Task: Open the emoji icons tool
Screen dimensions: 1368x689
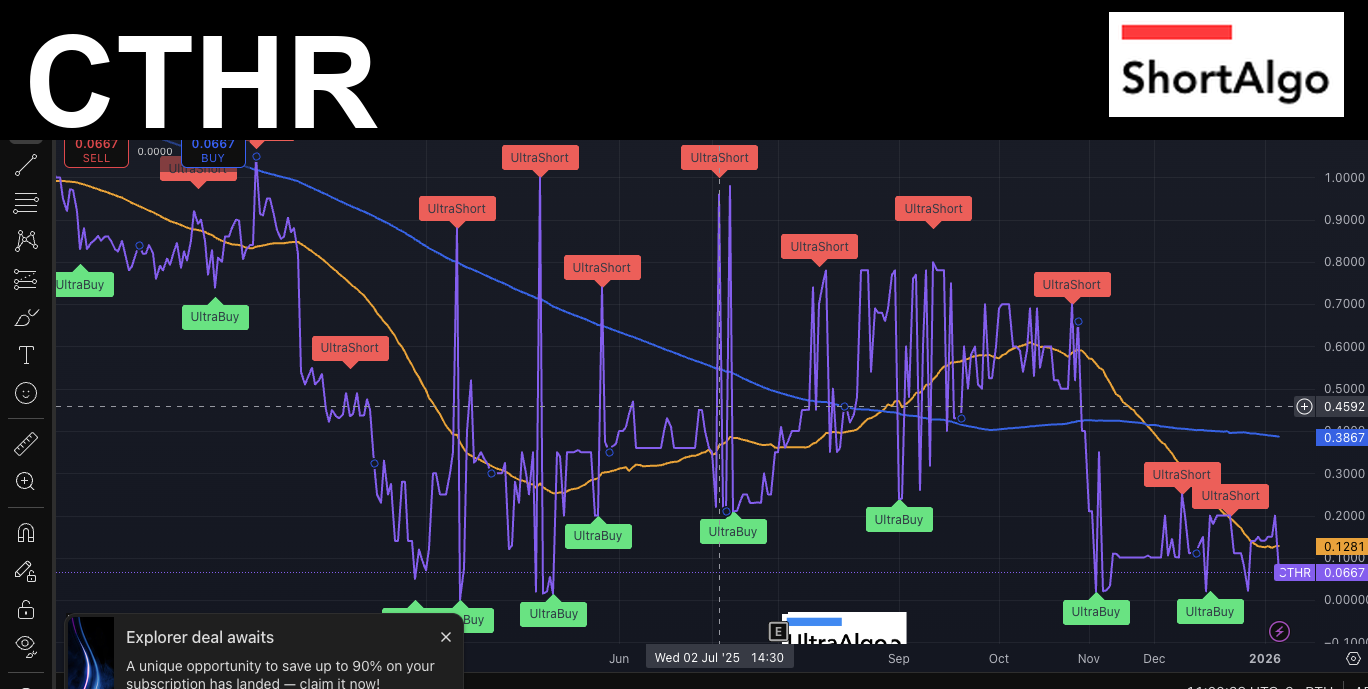Action: tap(26, 393)
